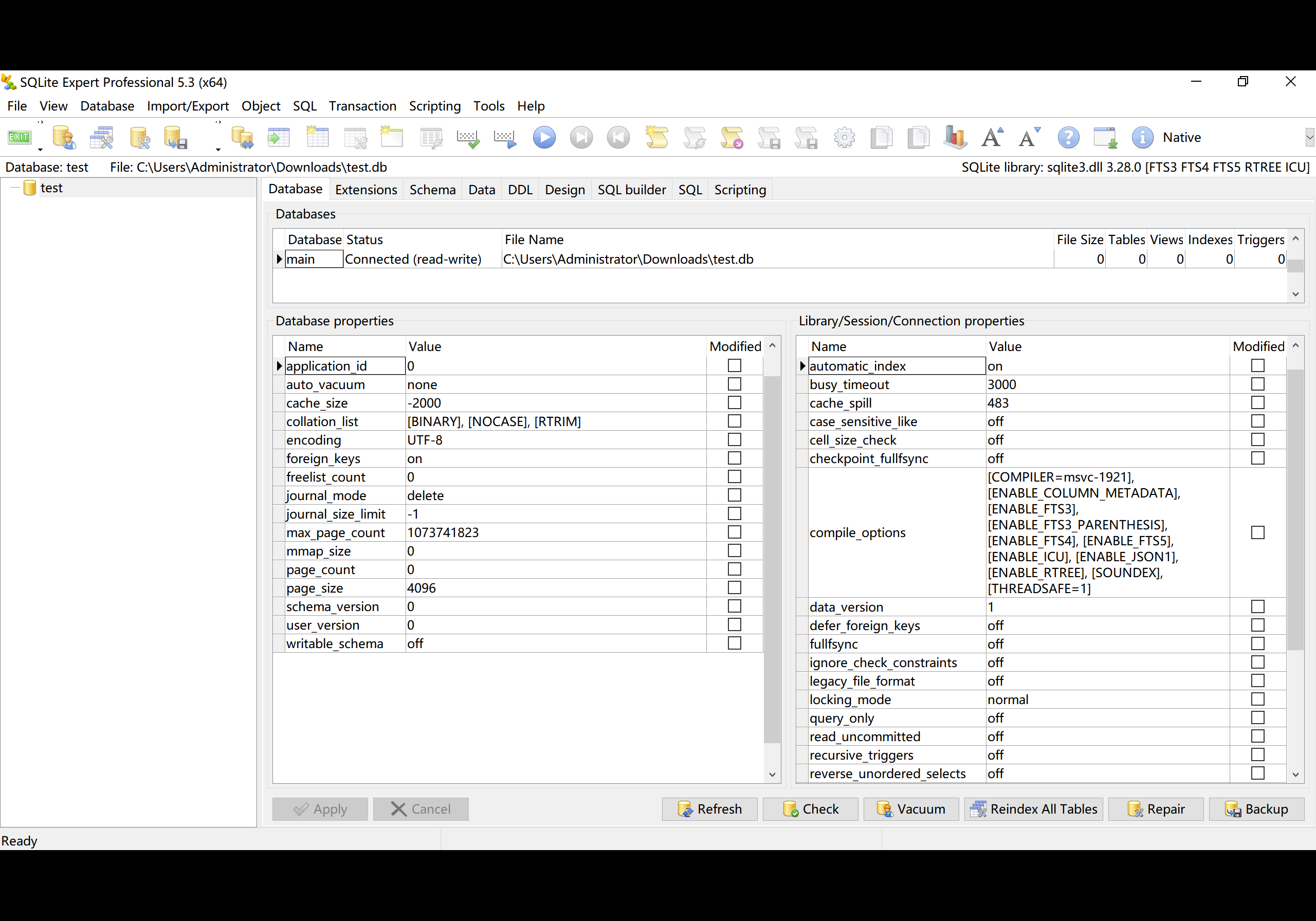Click the Backup button
Image resolution: width=1316 pixels, height=921 pixels.
(1257, 808)
